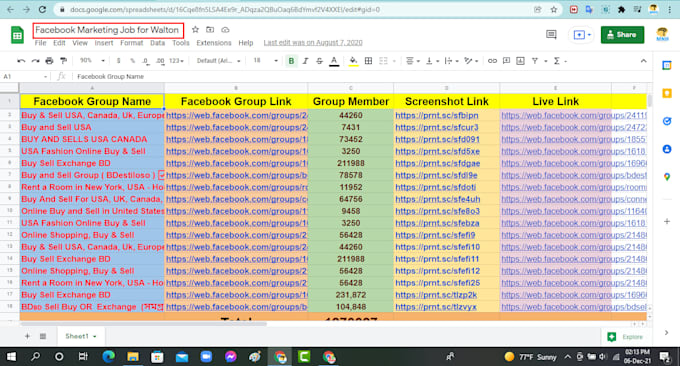Open screenshot link https://prnt.sc/sfd091
Screen dimensions: 680x366
click(x=438, y=139)
